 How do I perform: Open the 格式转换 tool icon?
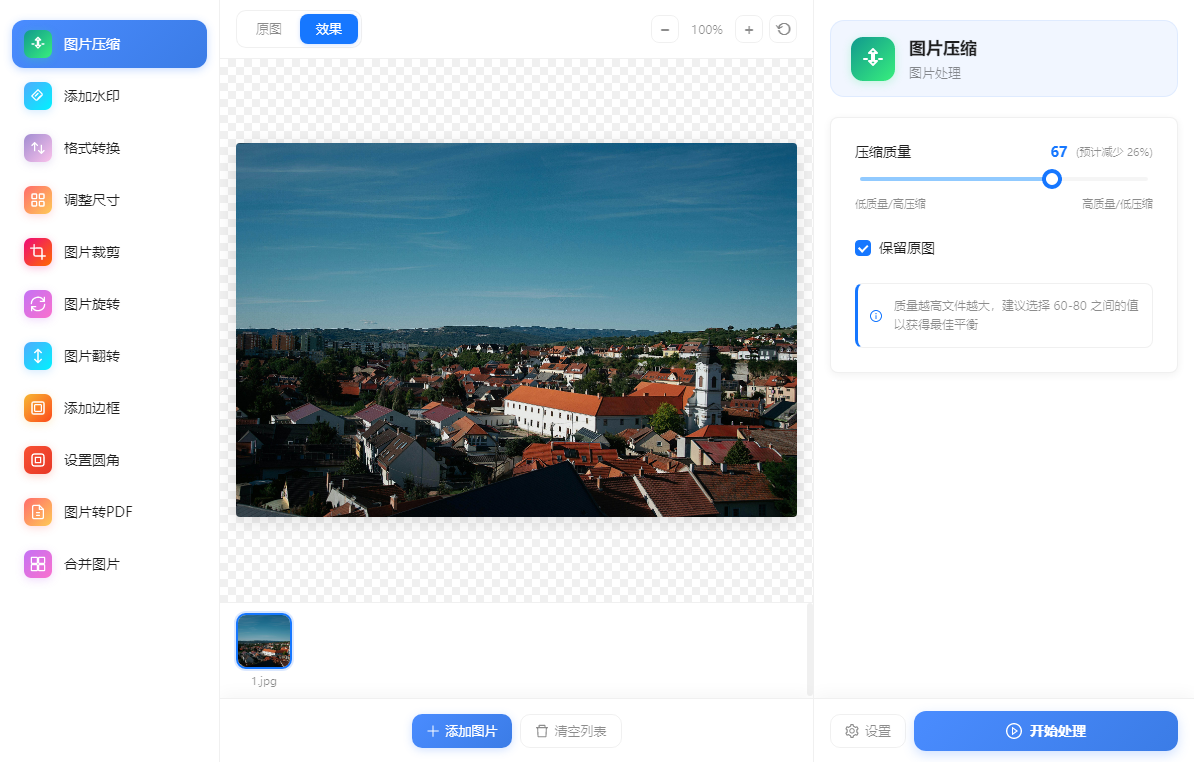(38, 148)
